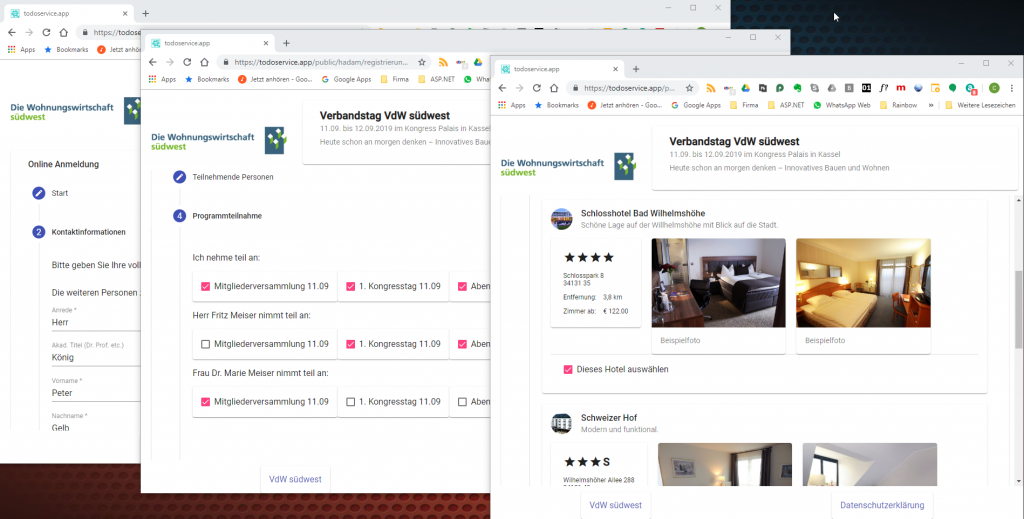Check Mitgliederversammlung 11.09 for Herr Fritz Meiser
The width and height of the screenshot is (1024, 519).
pyautogui.click(x=205, y=344)
